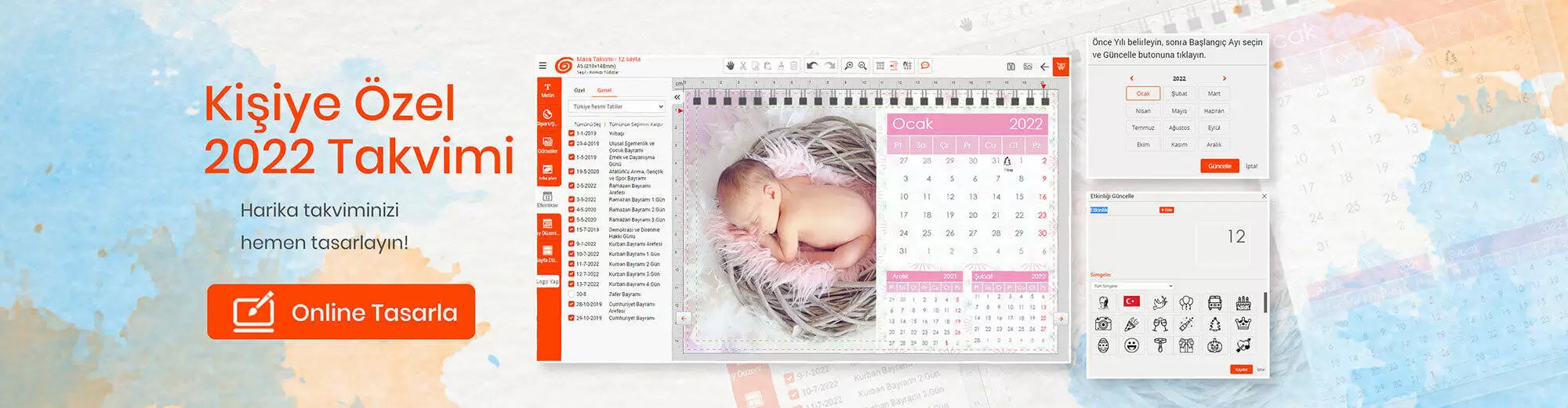Click Tümünün Seçimini Kaldır link

click(636, 125)
